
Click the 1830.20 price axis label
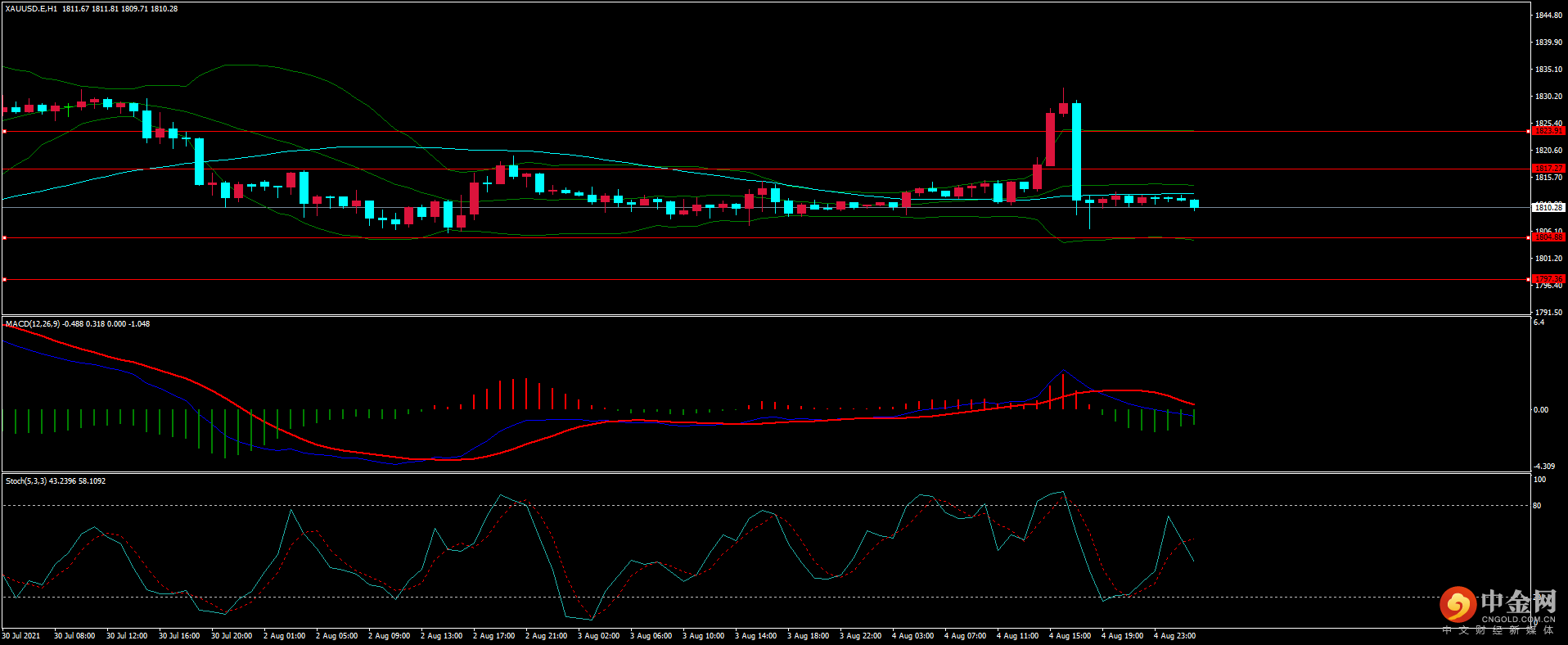1548,97
